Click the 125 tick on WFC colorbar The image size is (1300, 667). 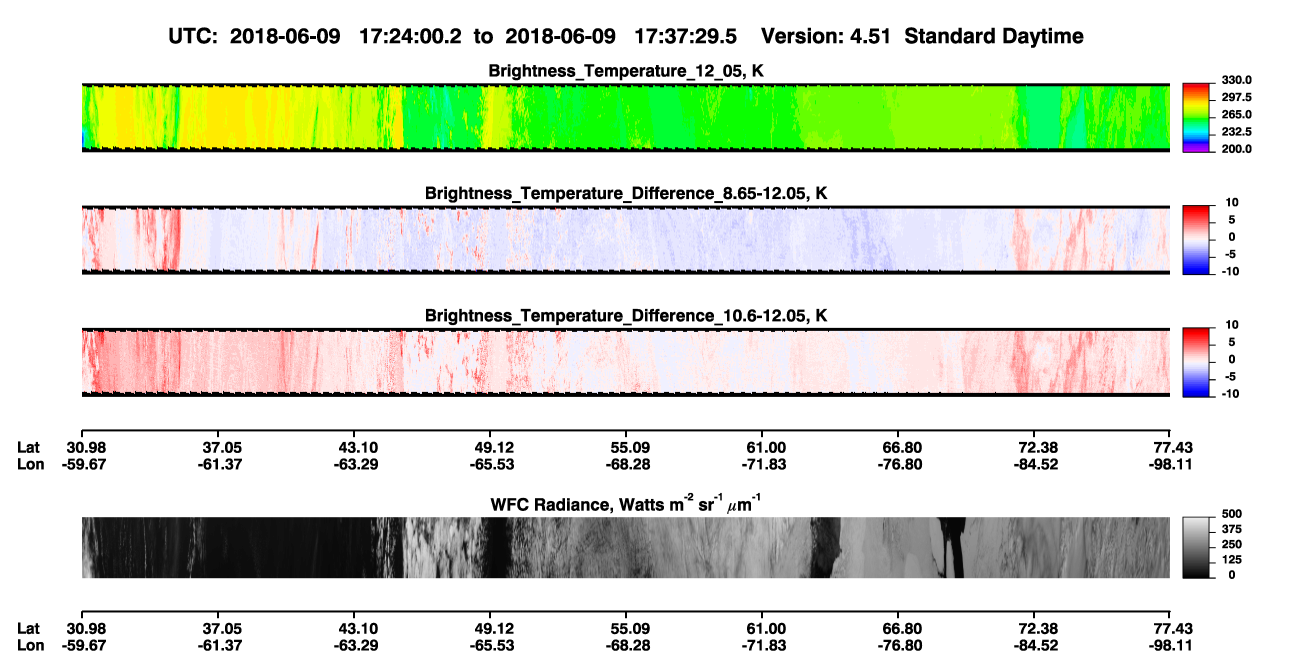tap(1231, 559)
